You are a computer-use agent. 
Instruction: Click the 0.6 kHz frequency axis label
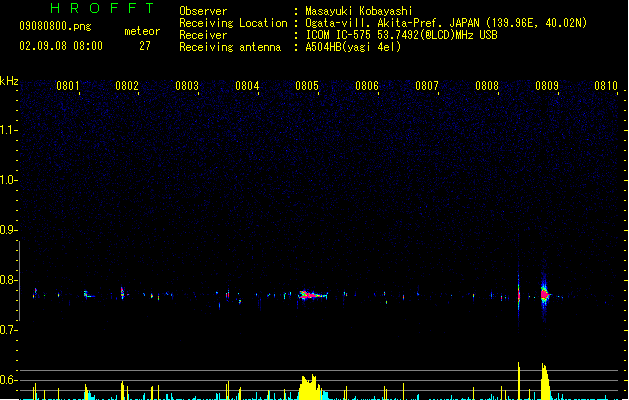point(8,380)
